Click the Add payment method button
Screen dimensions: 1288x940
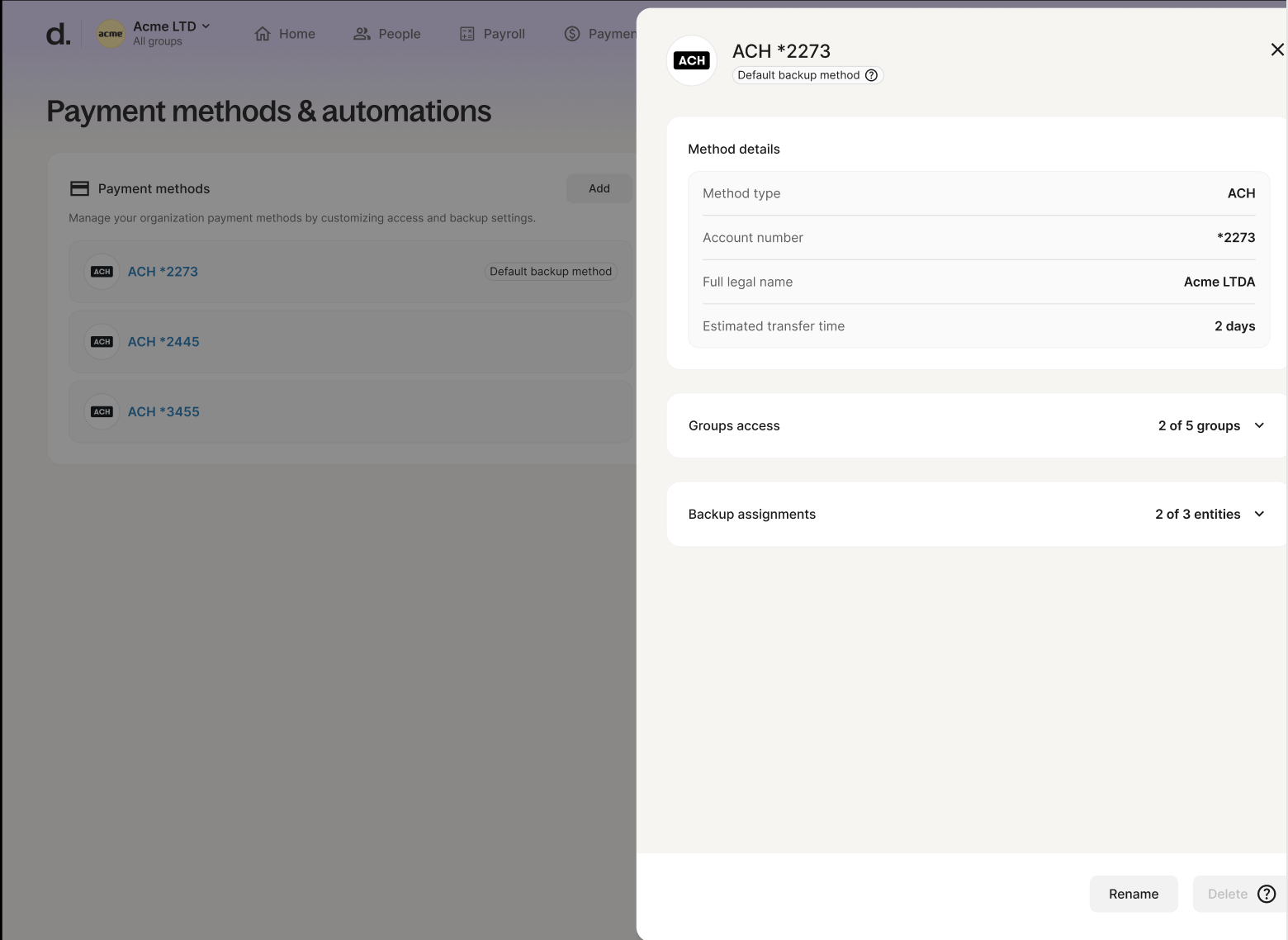coord(599,188)
